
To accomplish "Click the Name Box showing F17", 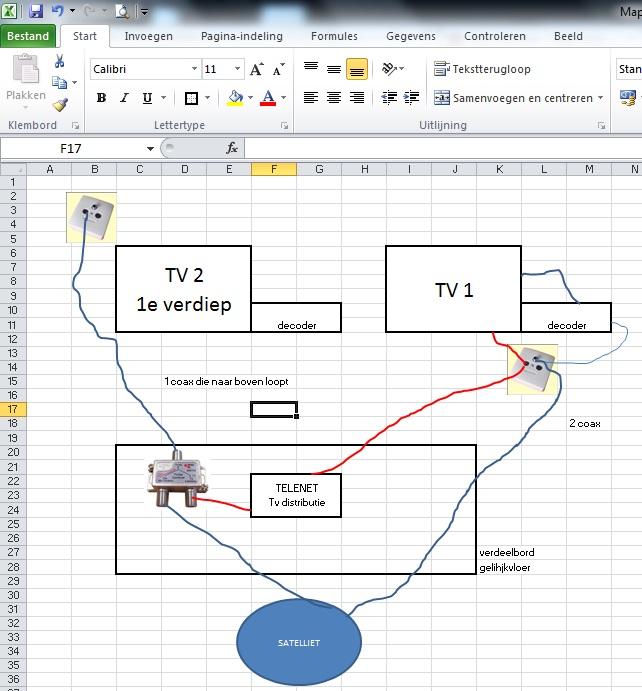I will point(72,148).
